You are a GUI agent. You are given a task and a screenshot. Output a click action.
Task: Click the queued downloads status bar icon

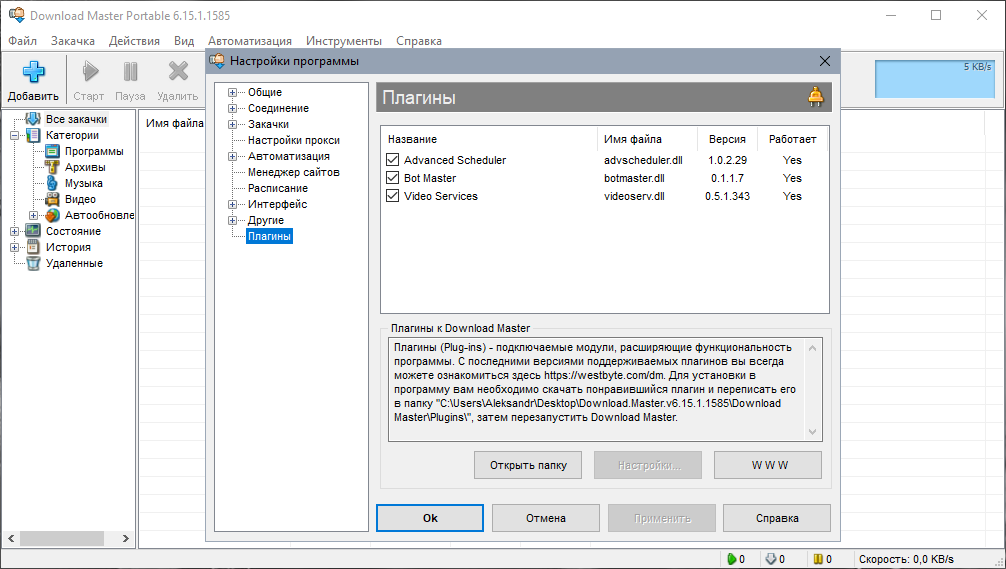point(771,559)
